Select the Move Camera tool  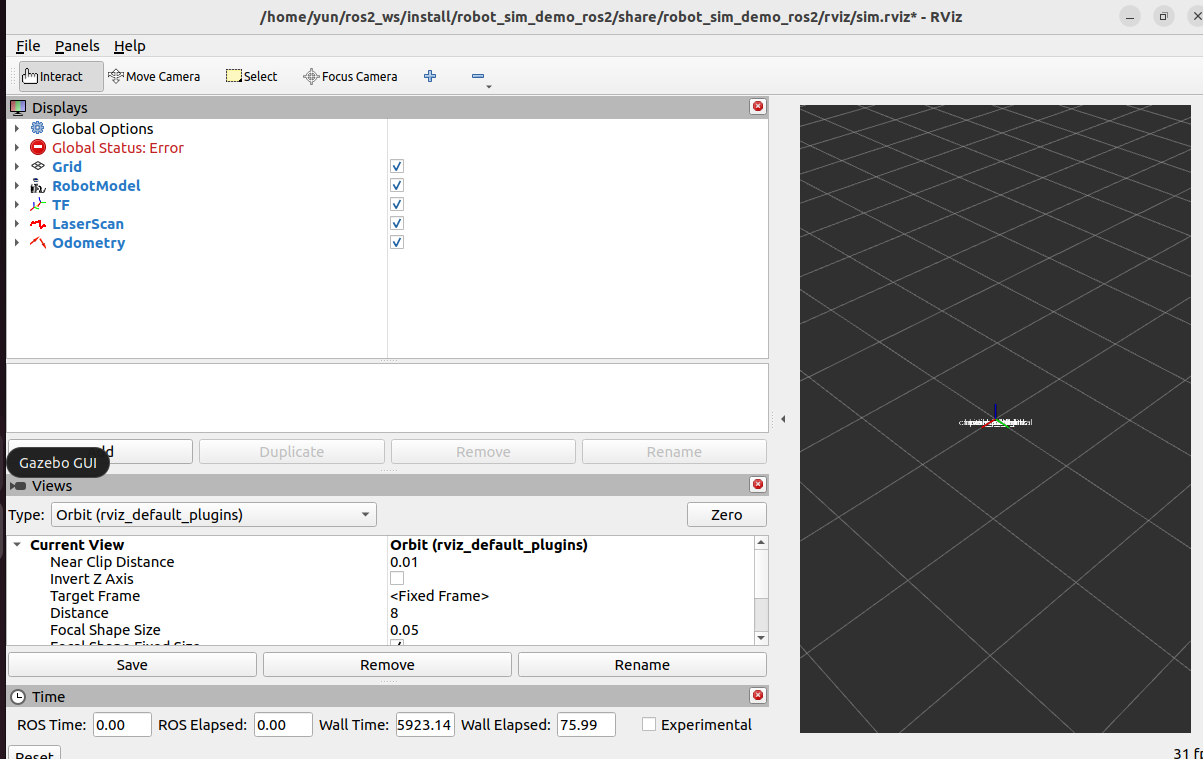click(154, 76)
